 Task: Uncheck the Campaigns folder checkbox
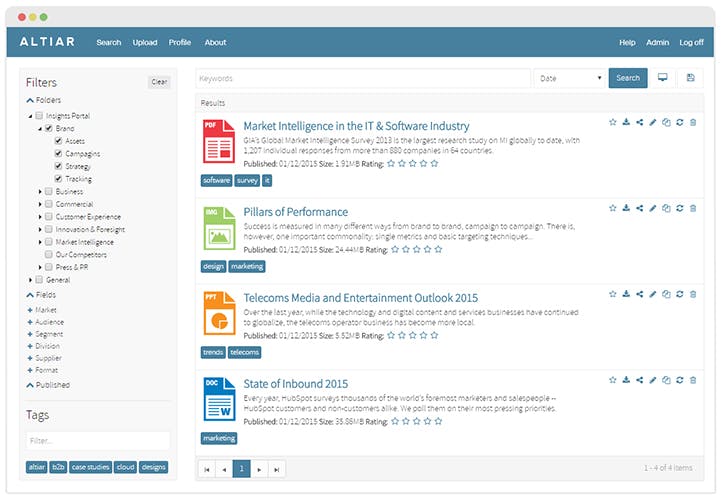pyautogui.click(x=58, y=153)
